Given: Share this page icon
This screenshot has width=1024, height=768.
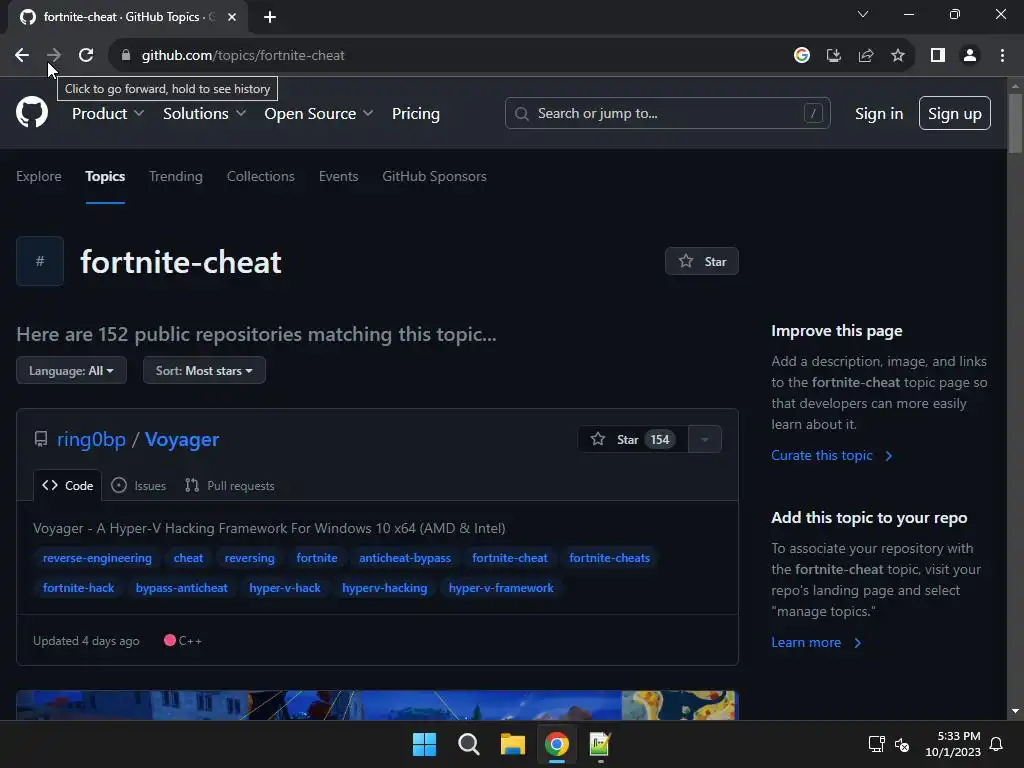Looking at the screenshot, I should tap(866, 56).
